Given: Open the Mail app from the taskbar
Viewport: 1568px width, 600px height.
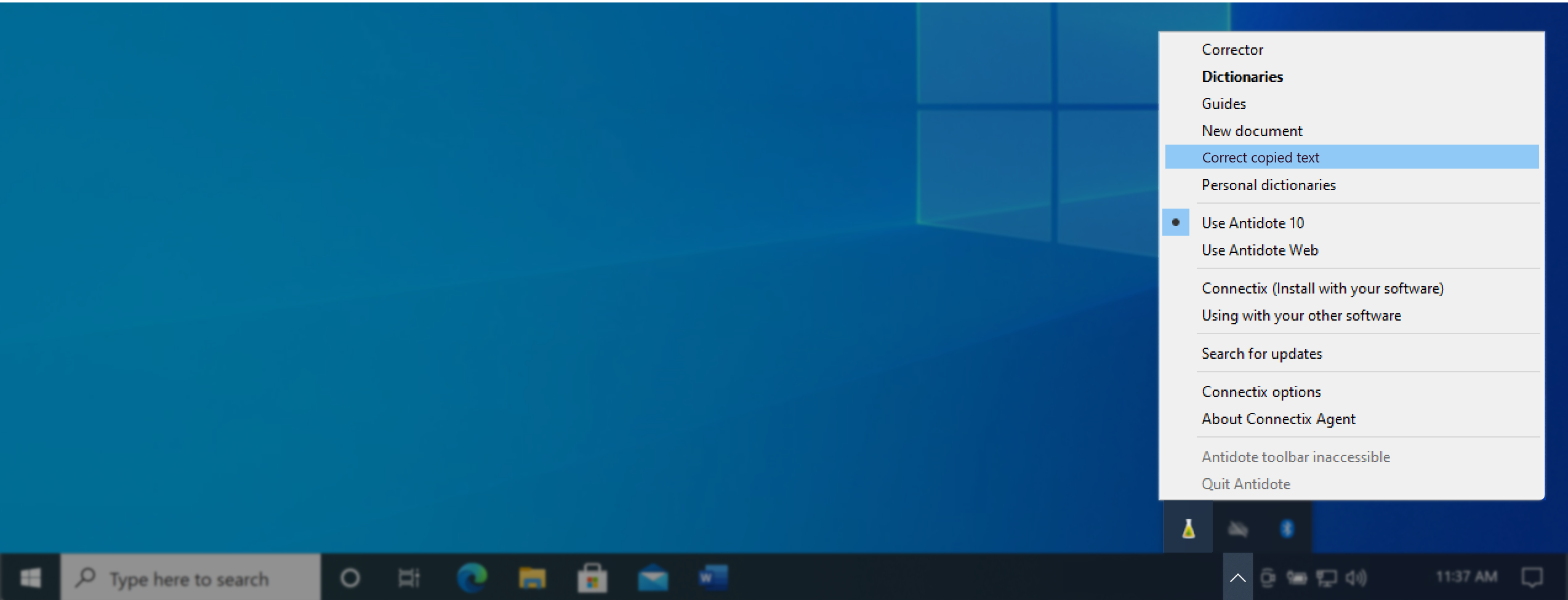Looking at the screenshot, I should (x=654, y=577).
